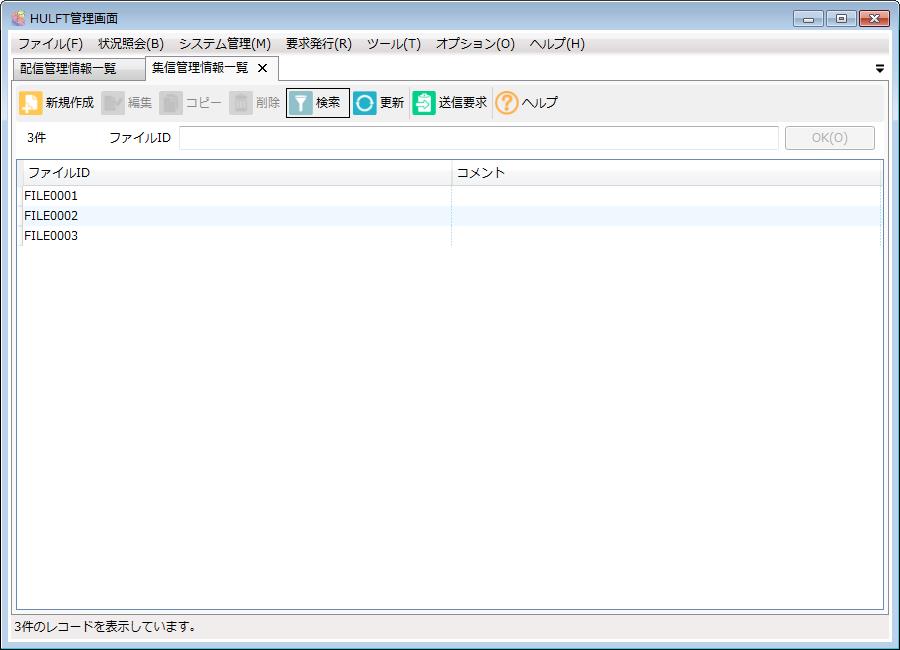900x650 pixels.
Task: Switch to the 配信管理情報一覧 tab
Action: pyautogui.click(x=69, y=69)
